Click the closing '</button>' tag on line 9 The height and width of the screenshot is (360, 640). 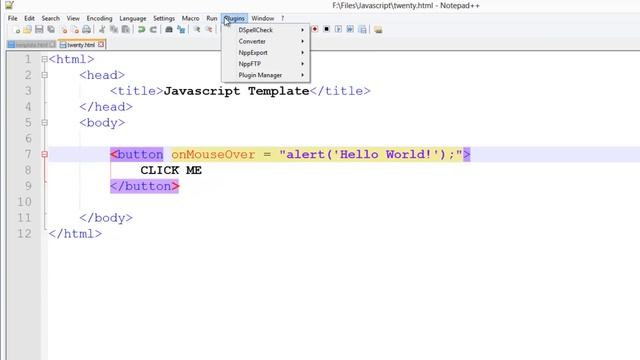tap(144, 186)
